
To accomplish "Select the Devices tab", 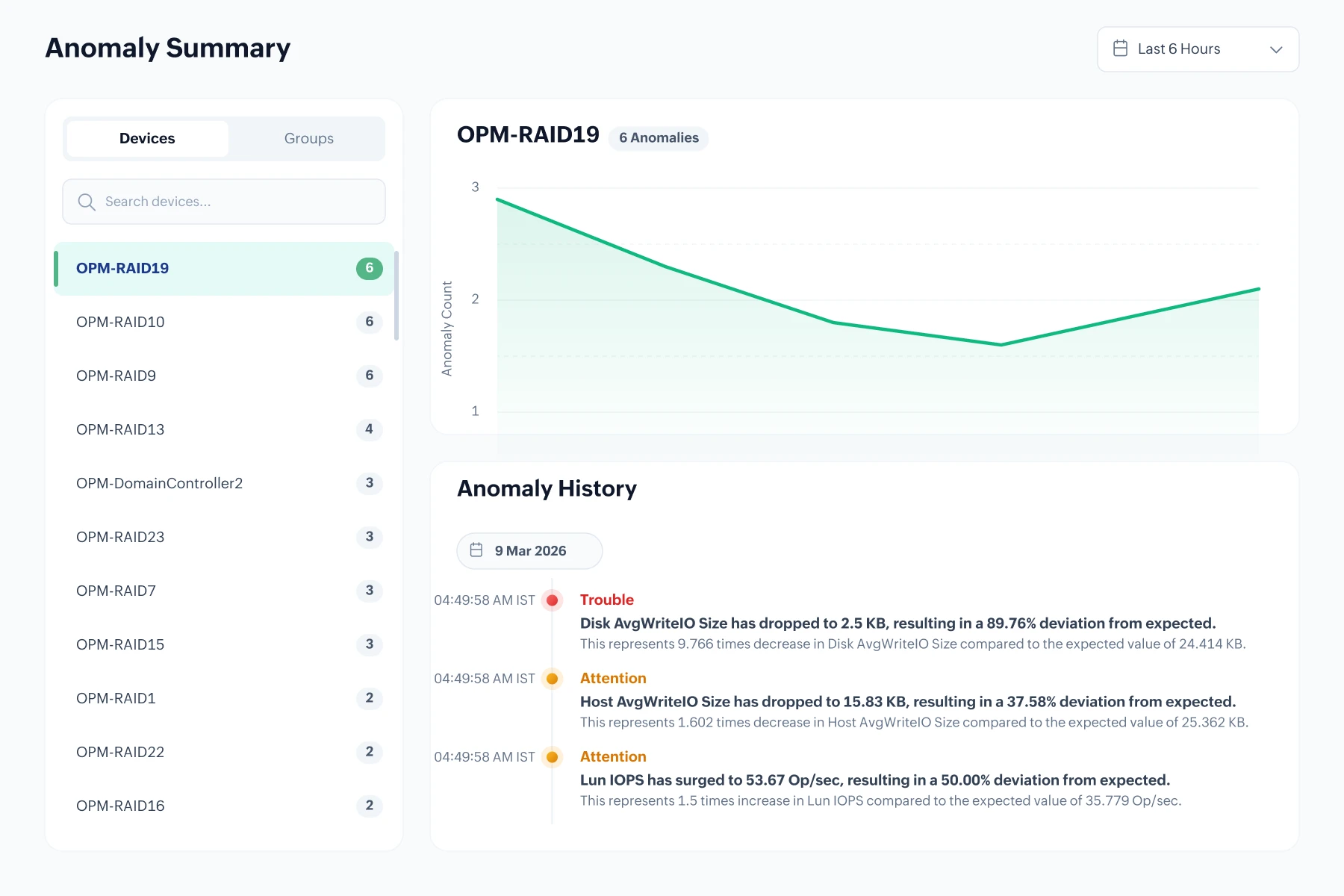I will pos(147,139).
